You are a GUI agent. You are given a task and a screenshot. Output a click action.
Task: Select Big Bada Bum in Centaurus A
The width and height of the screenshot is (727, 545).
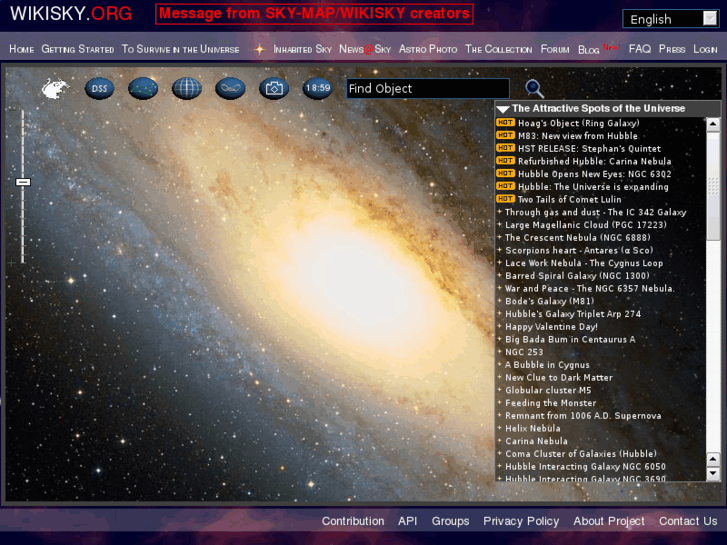(570, 340)
